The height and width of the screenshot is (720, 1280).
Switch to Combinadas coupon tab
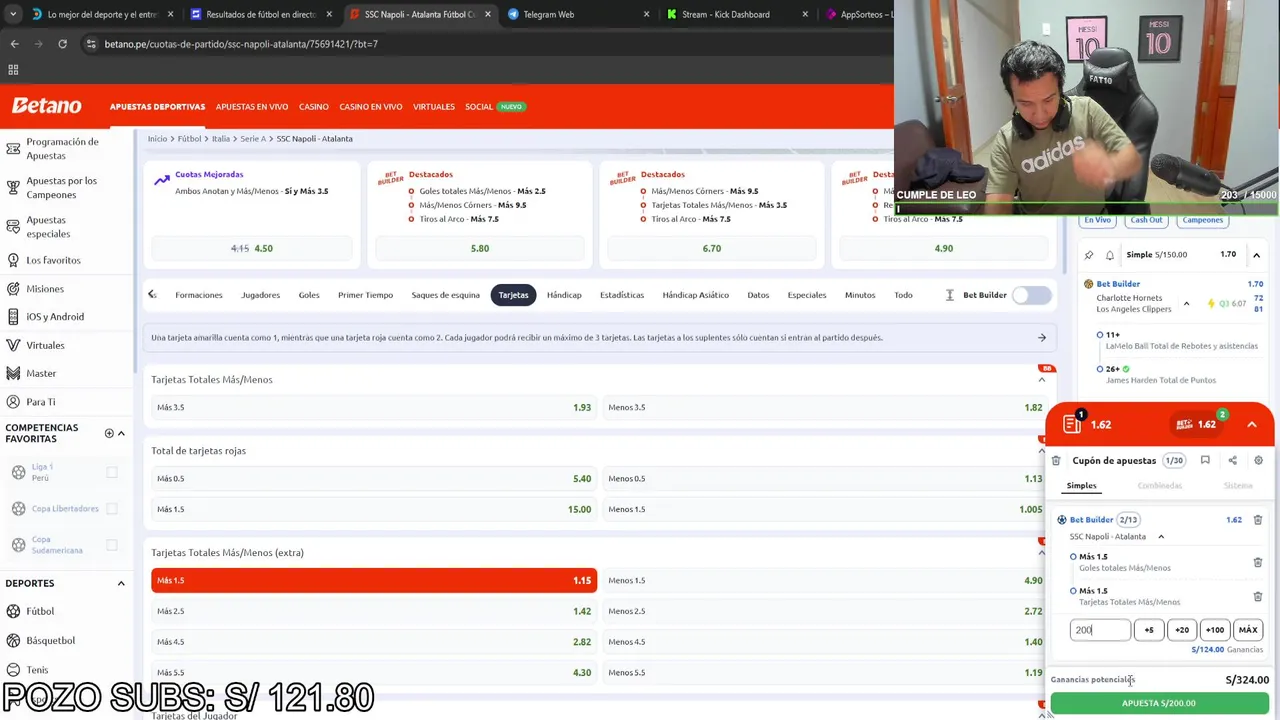pyautogui.click(x=1160, y=486)
